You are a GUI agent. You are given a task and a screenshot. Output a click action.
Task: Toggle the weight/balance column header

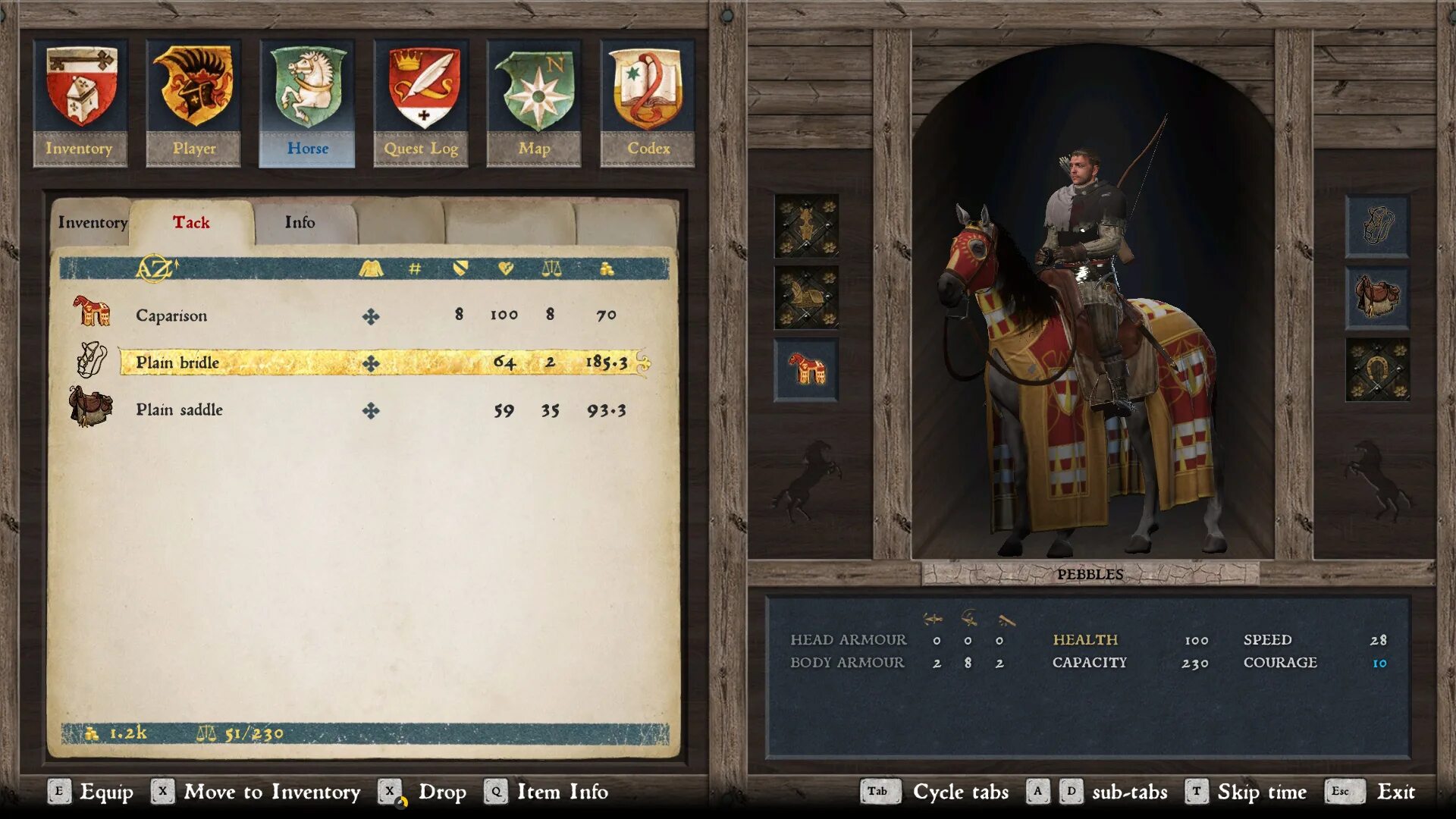click(x=551, y=269)
